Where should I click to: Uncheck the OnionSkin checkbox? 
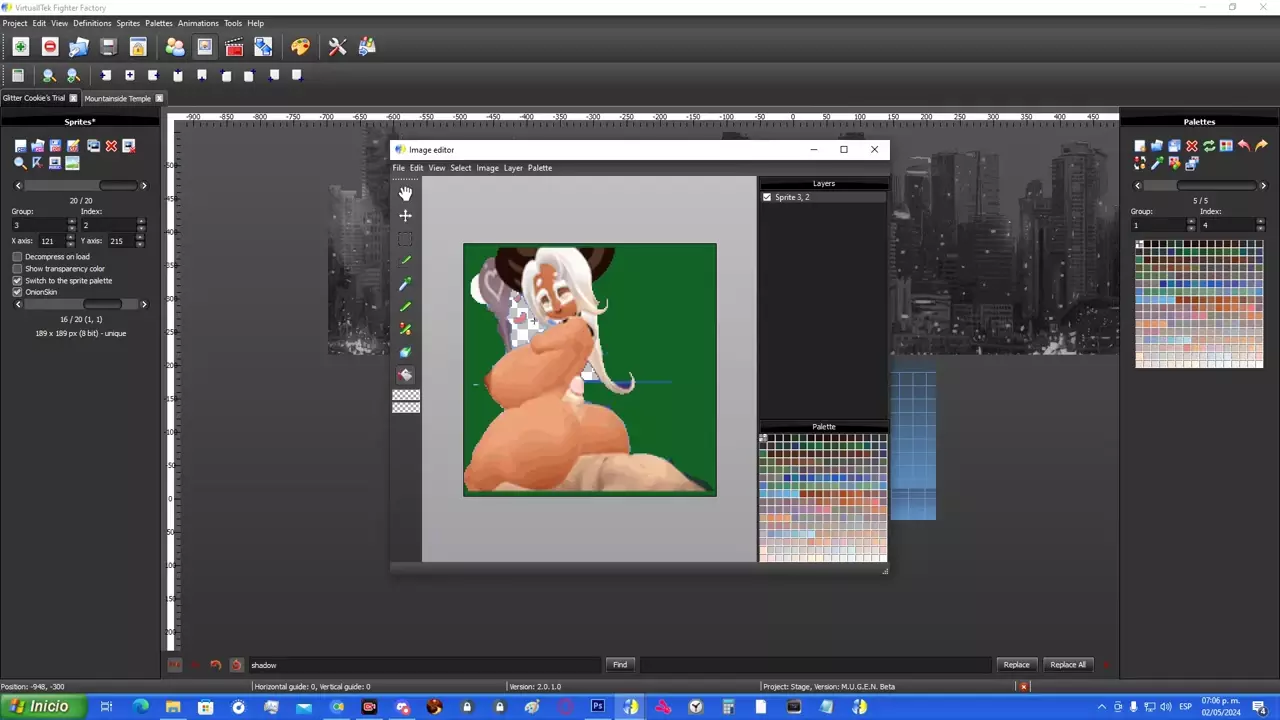17,292
